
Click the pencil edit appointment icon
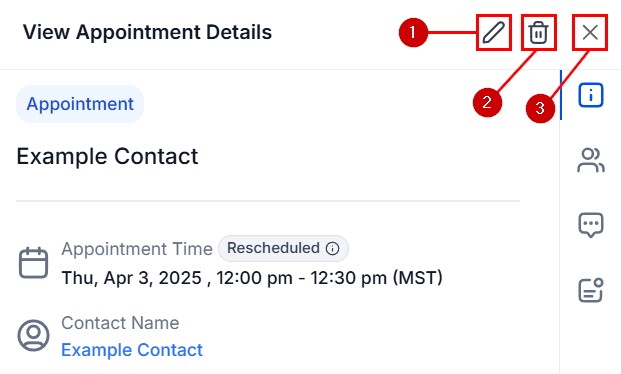[493, 32]
